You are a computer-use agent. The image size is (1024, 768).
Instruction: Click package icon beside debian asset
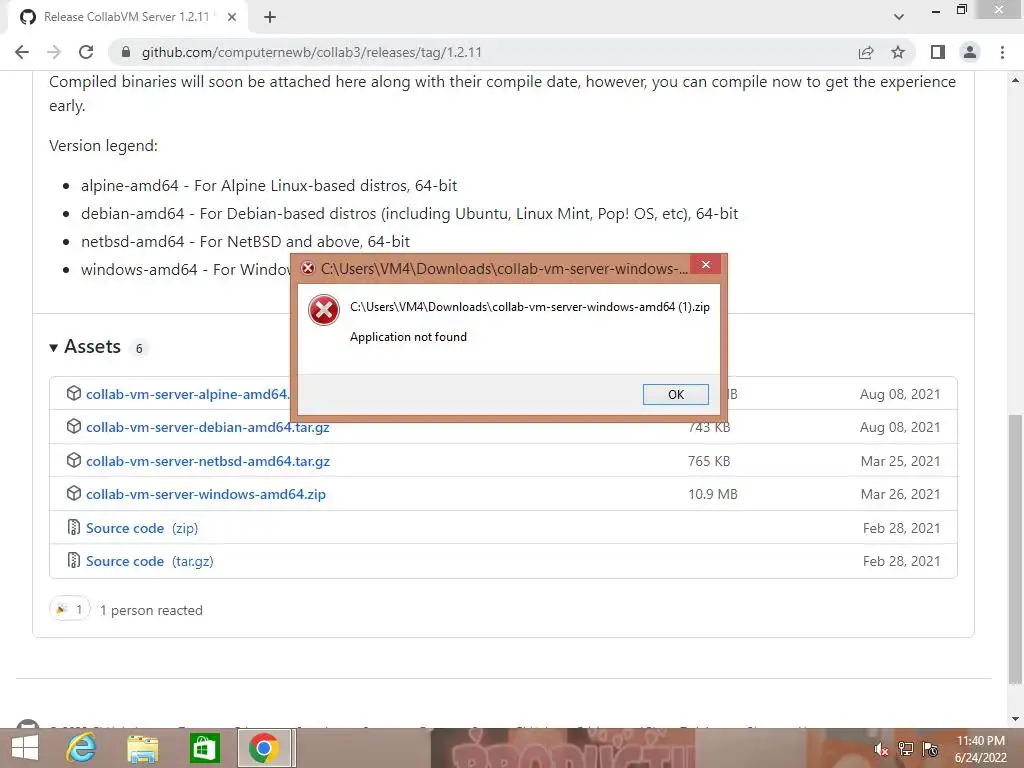74,426
